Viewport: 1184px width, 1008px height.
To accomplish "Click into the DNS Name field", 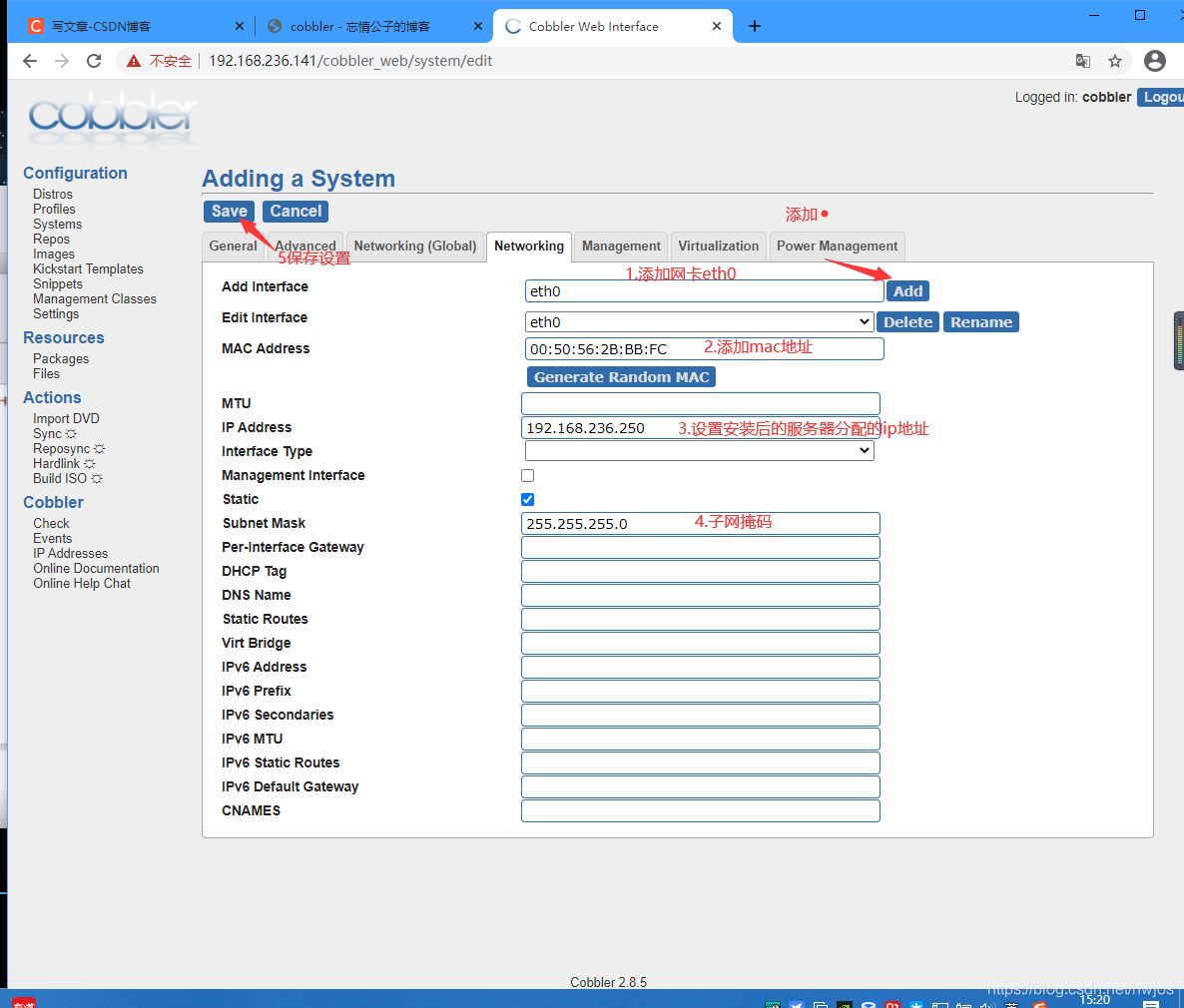I will (x=701, y=596).
